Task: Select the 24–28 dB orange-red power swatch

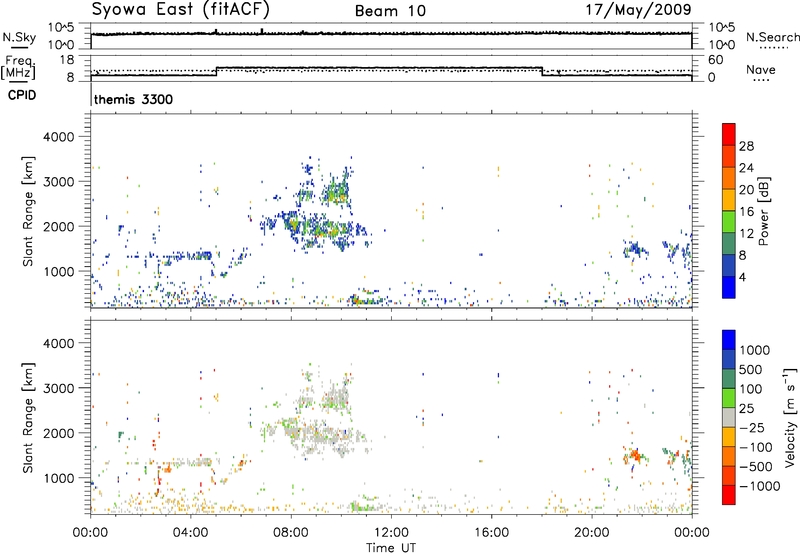Action: [x=729, y=156]
